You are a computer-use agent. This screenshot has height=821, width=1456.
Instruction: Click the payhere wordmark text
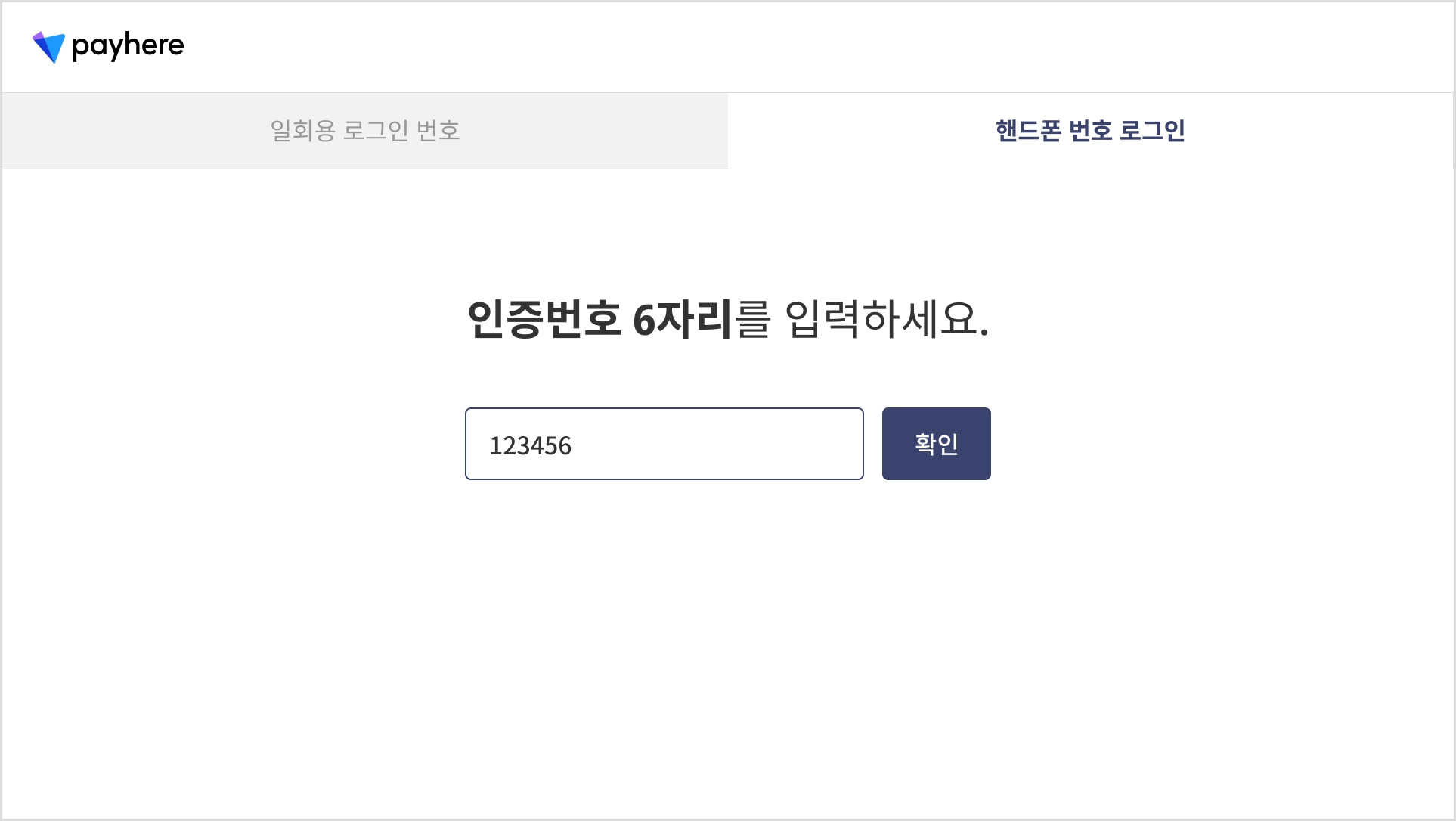click(128, 46)
